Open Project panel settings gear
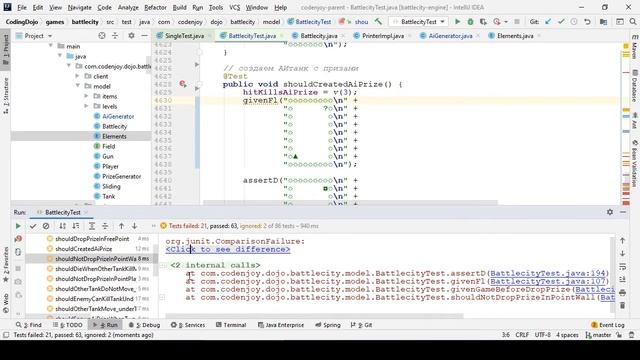Screen dimensions: 640x360 pyautogui.click(x=131, y=36)
